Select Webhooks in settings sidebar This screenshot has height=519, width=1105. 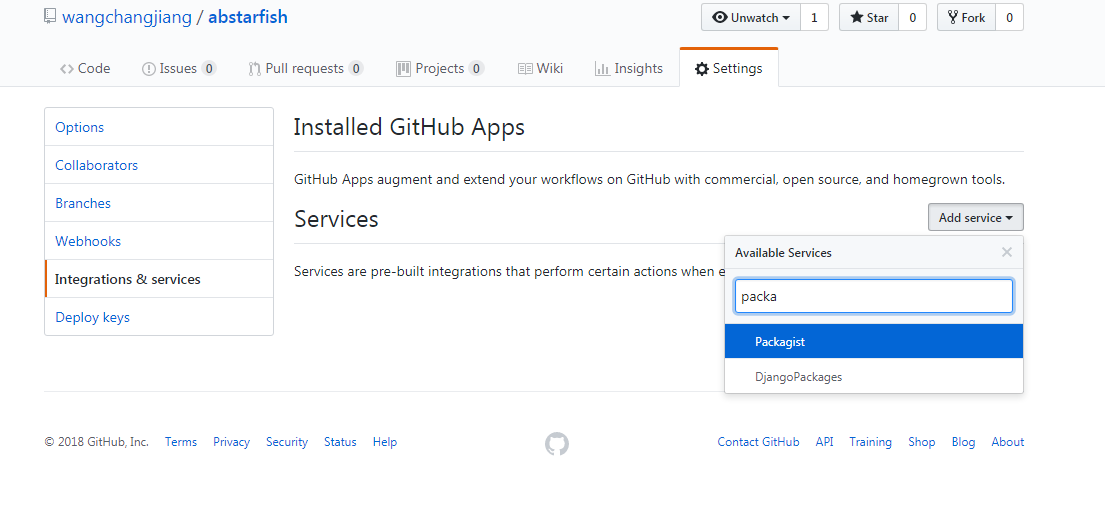tap(159, 241)
